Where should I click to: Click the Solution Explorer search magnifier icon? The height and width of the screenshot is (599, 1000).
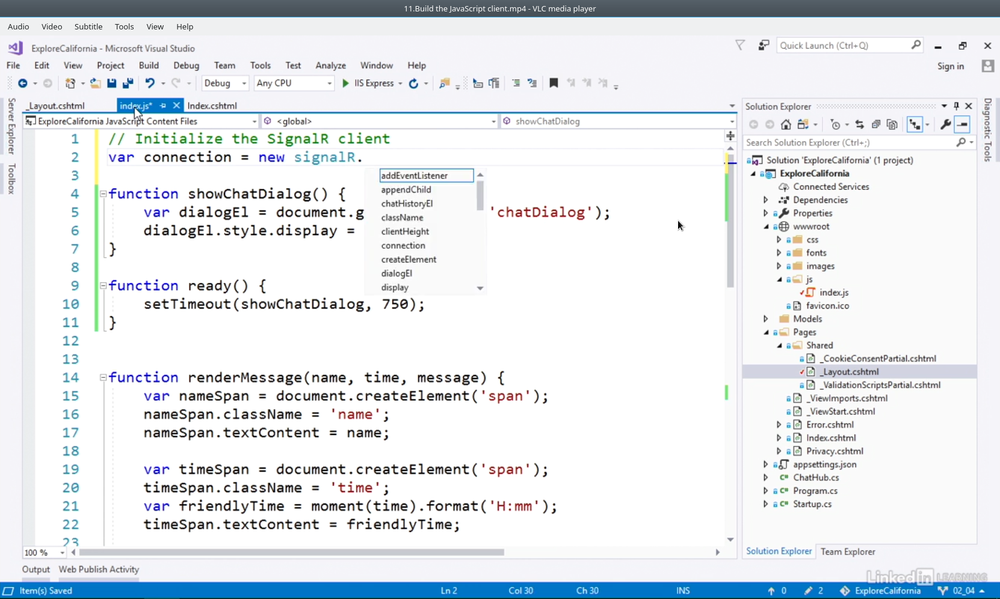click(961, 143)
